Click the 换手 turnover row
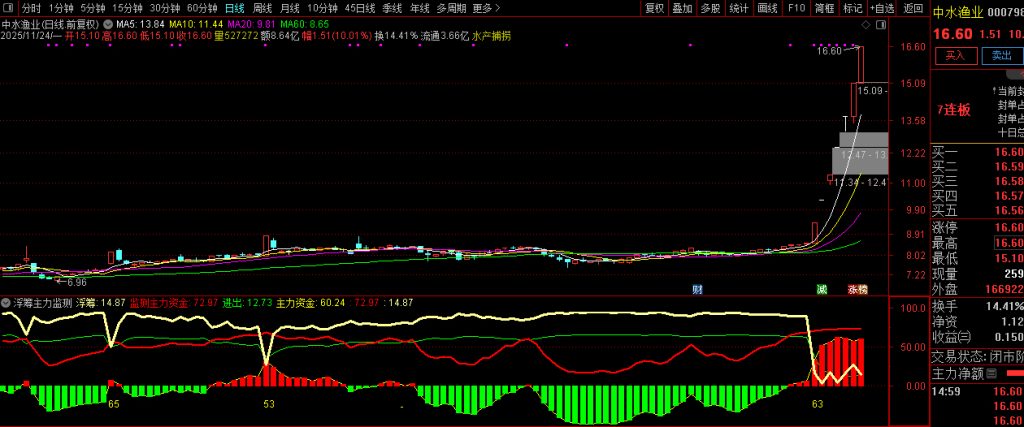This screenshot has height=427, width=1024. pos(978,306)
